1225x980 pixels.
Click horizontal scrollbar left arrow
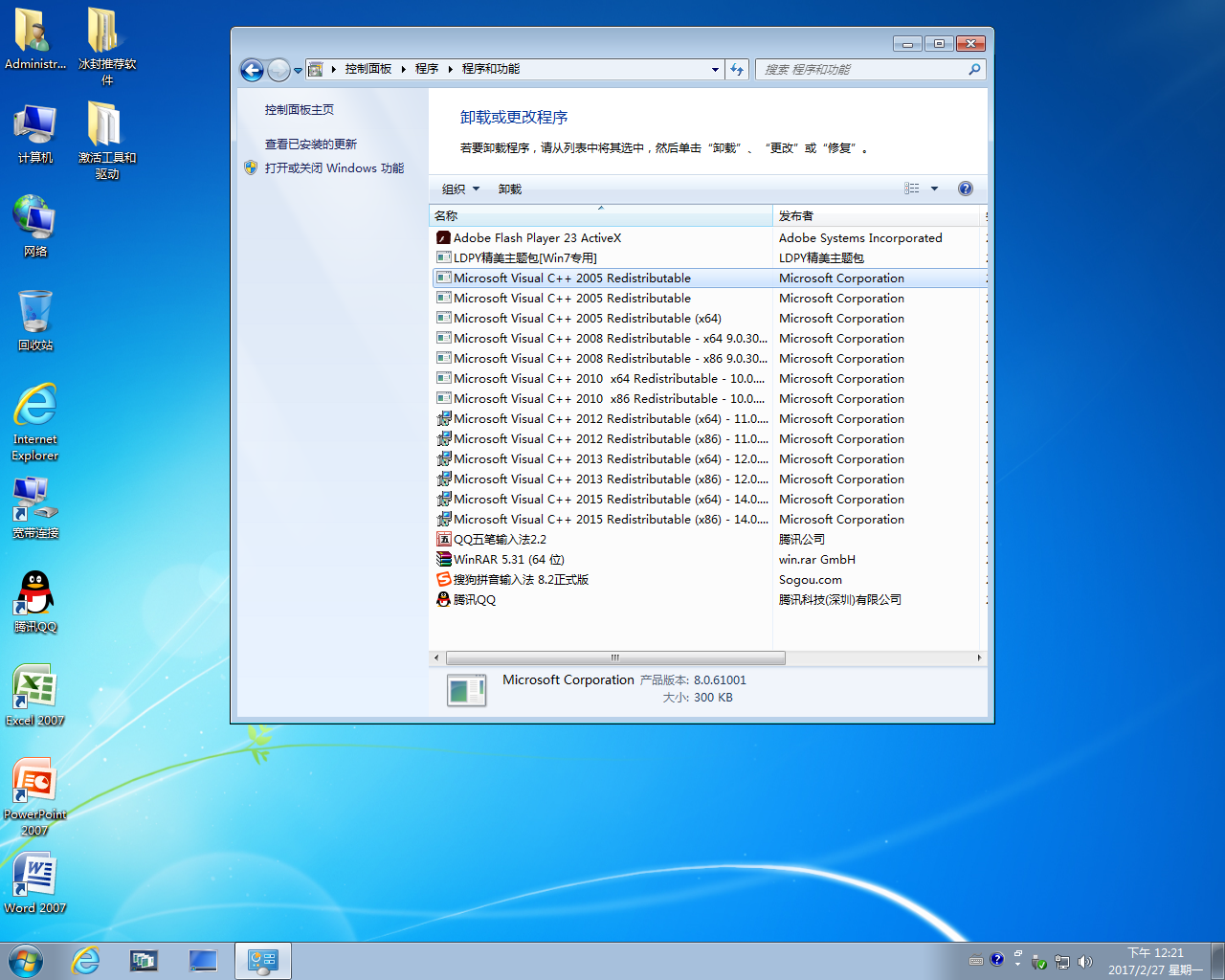point(436,658)
